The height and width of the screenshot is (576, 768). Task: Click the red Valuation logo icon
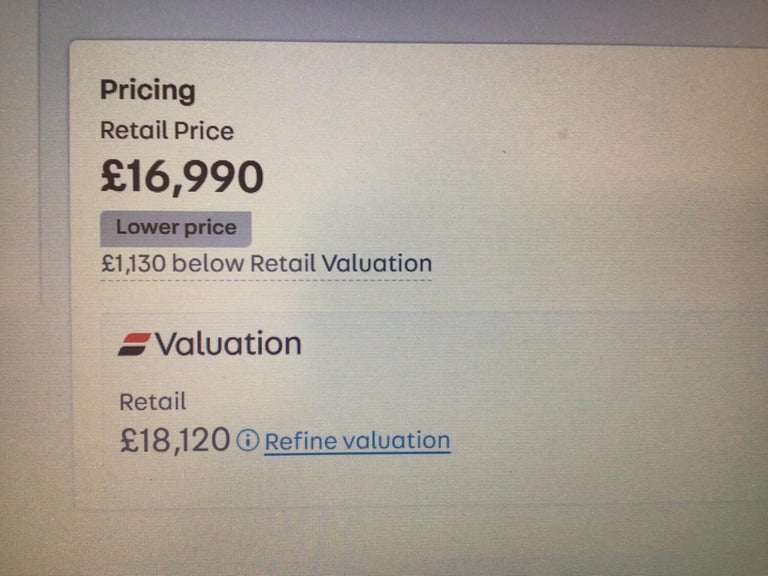[x=134, y=344]
